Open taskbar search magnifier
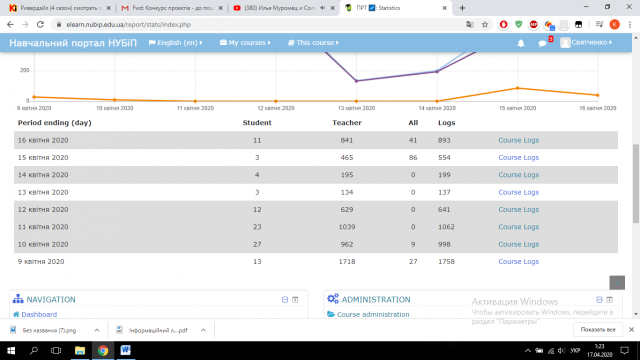The height and width of the screenshot is (360, 640). pos(34,351)
